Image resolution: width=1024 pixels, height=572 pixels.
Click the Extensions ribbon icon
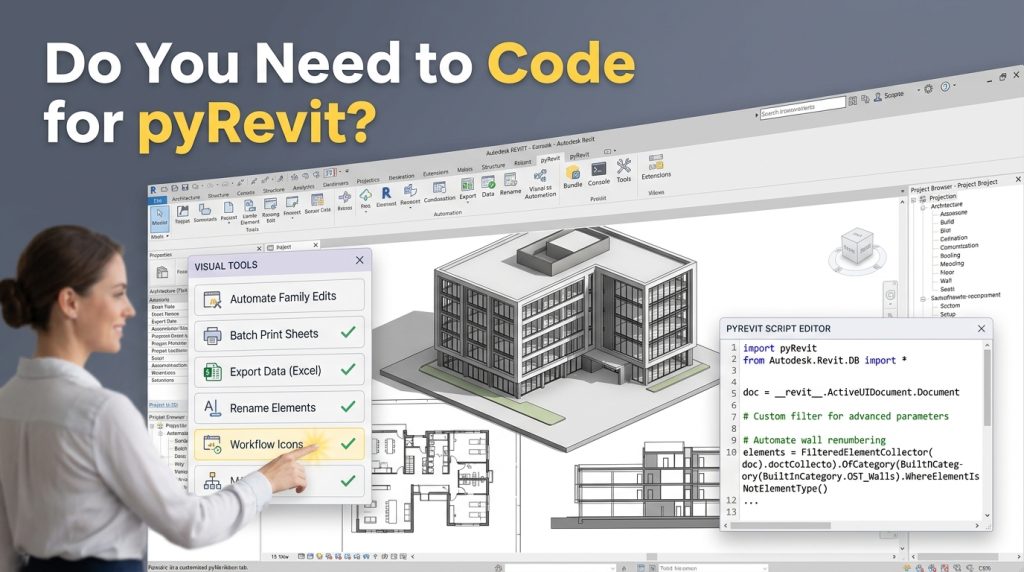(656, 166)
